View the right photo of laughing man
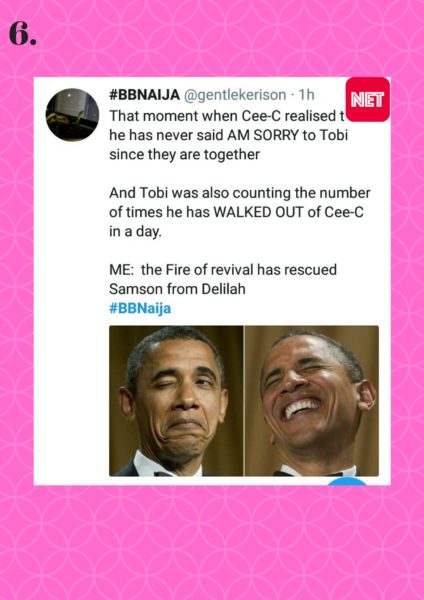 tap(312, 401)
